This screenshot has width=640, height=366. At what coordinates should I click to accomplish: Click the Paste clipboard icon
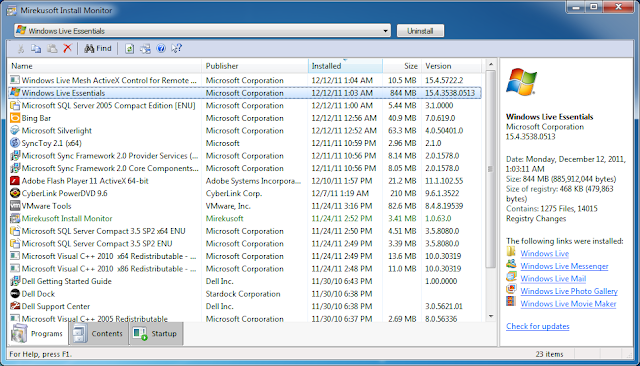[52, 49]
